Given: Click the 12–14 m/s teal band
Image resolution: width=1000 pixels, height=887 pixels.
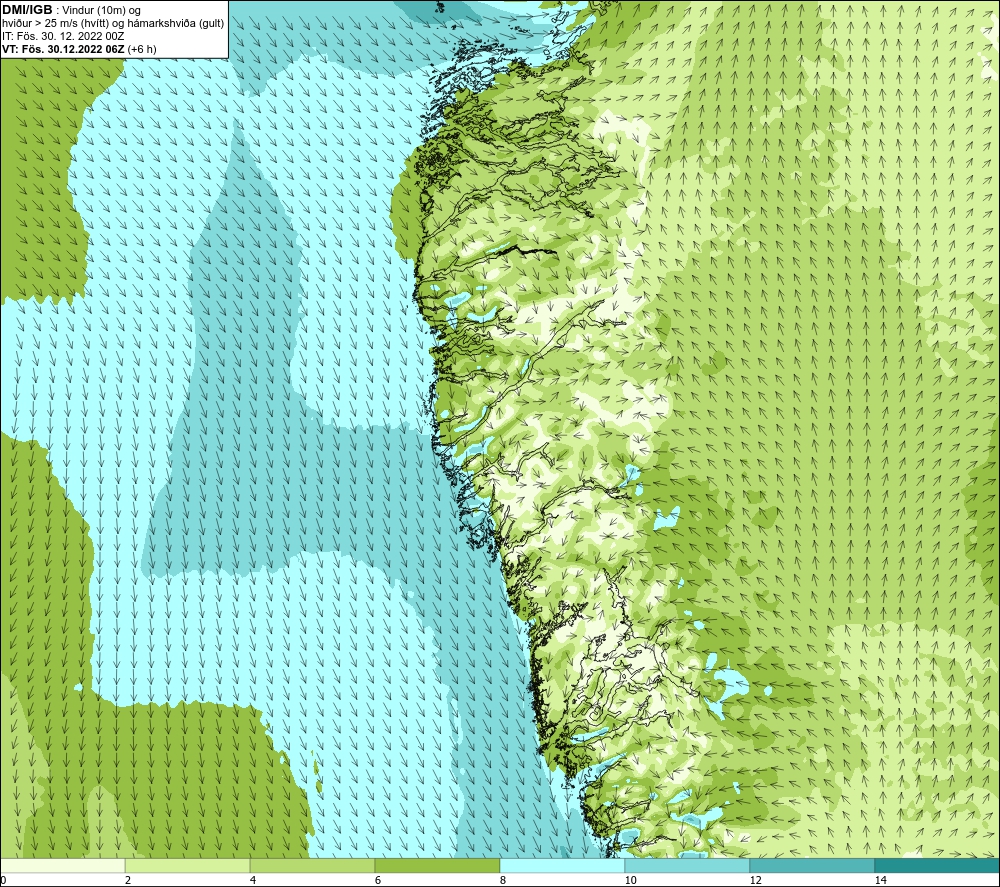Looking at the screenshot, I should (x=812, y=865).
